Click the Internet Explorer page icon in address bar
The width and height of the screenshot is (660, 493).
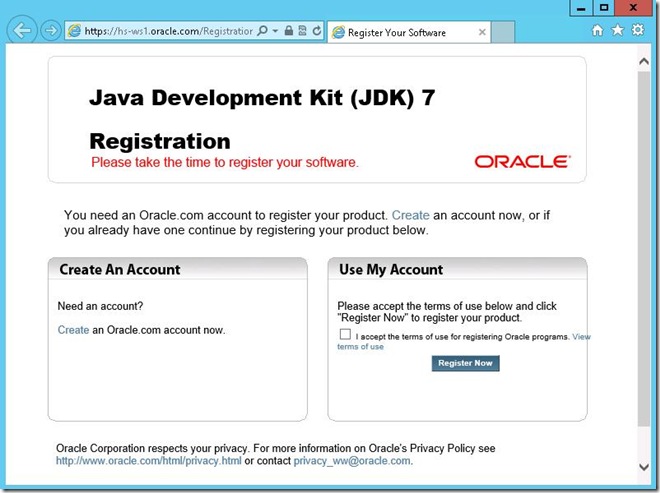tap(75, 31)
